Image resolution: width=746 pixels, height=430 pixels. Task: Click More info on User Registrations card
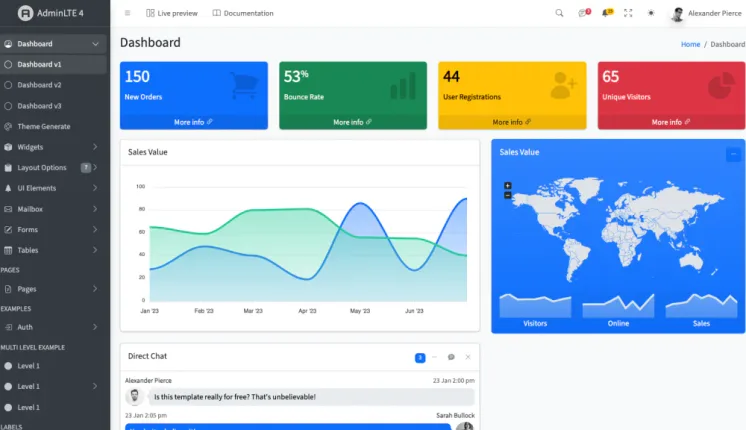tap(512, 122)
